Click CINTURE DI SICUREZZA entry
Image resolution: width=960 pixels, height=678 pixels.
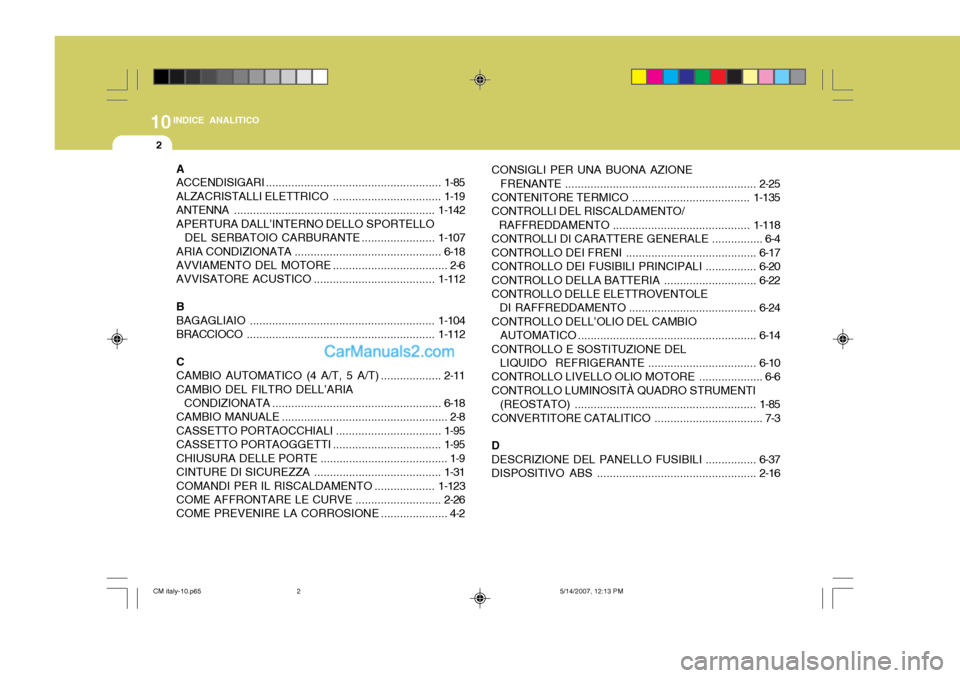point(320,472)
